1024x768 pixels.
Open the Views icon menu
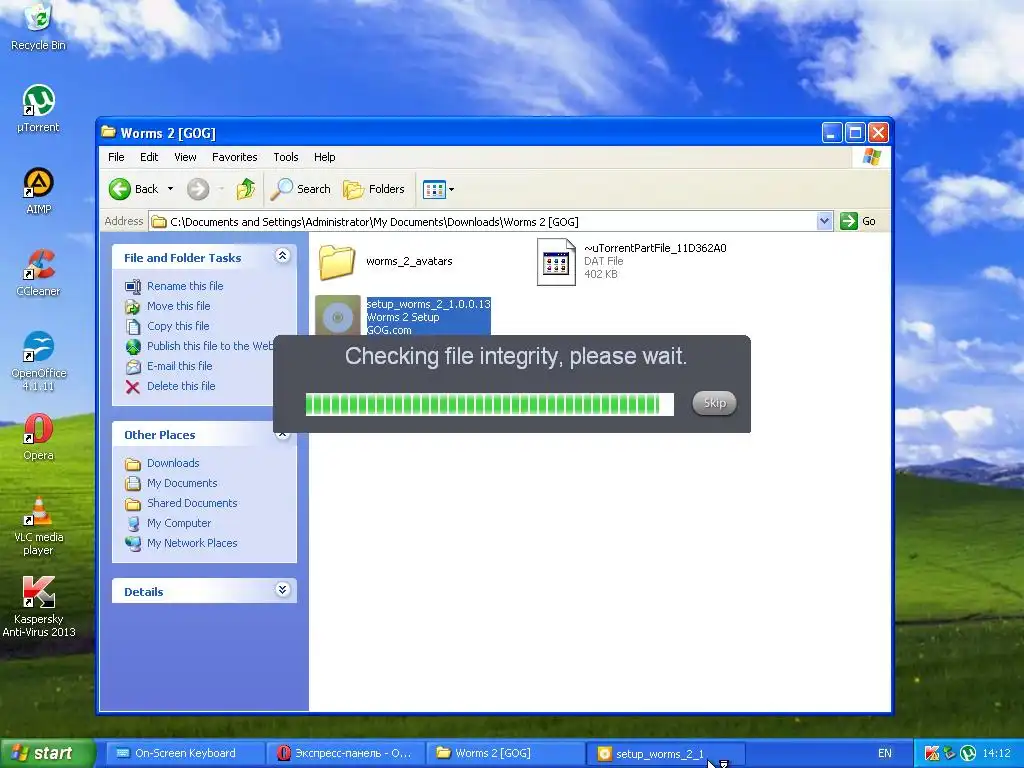pos(438,189)
